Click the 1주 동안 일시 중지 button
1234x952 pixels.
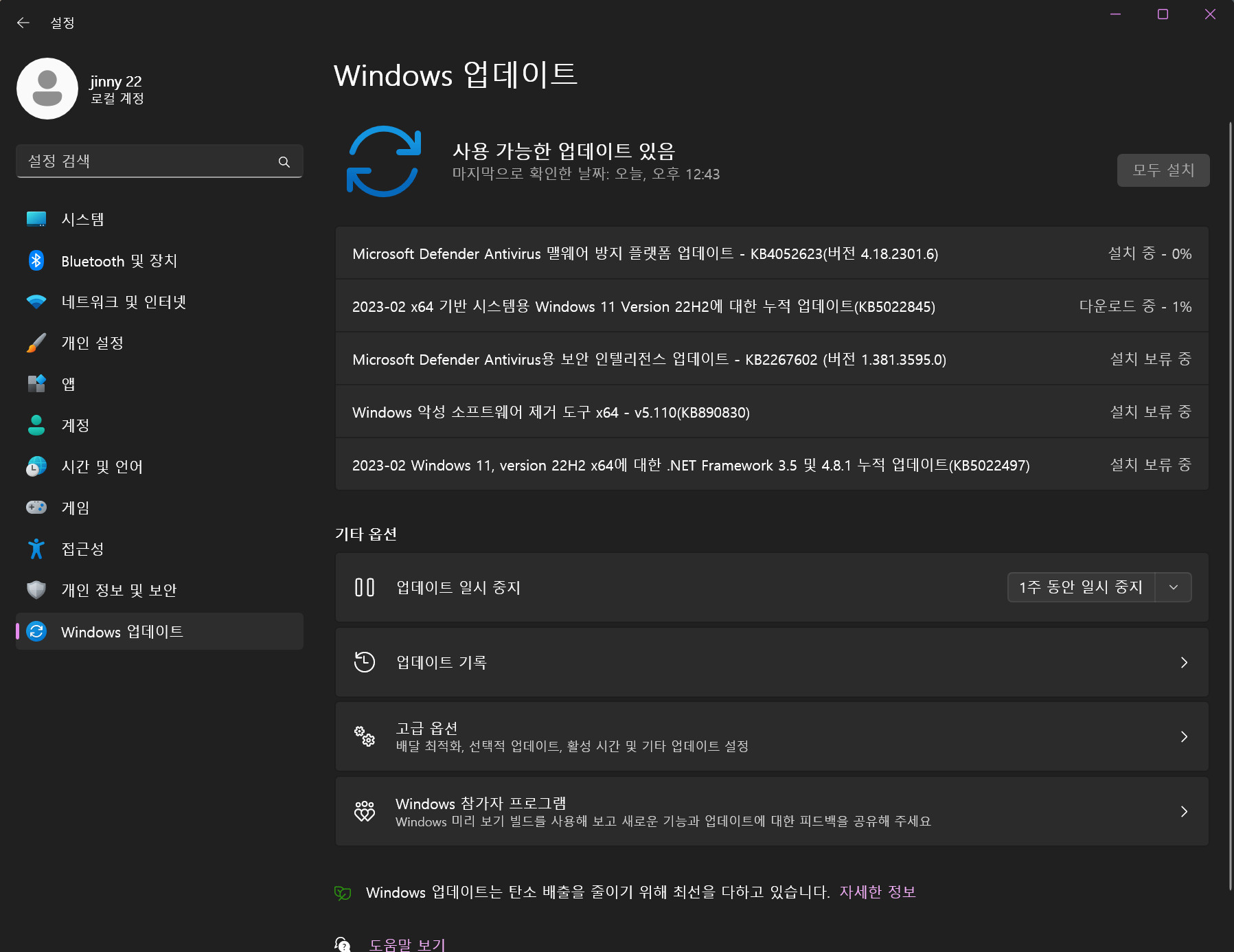click(x=1081, y=587)
